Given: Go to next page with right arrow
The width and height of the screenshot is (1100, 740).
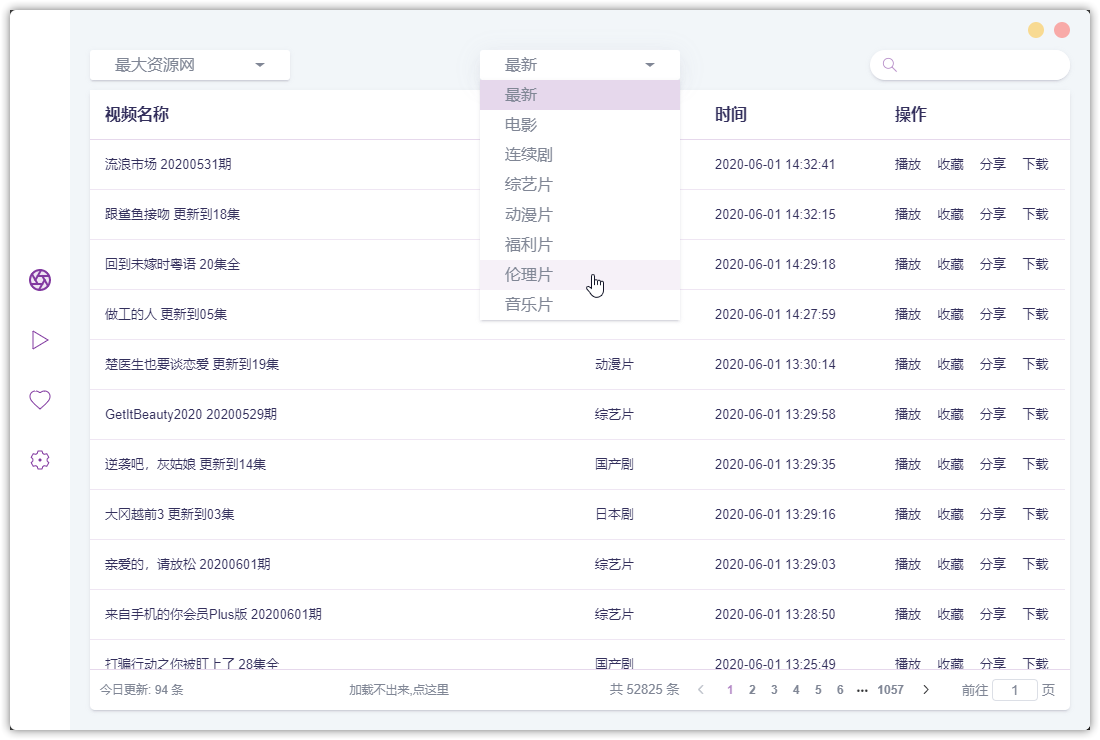Looking at the screenshot, I should pos(926,690).
